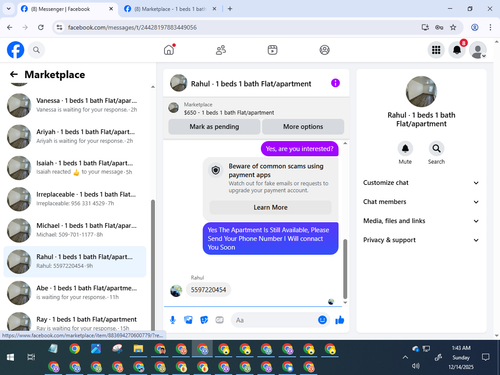Click the chat messages scrollbar
This screenshot has height=375, width=500.
click(x=345, y=269)
